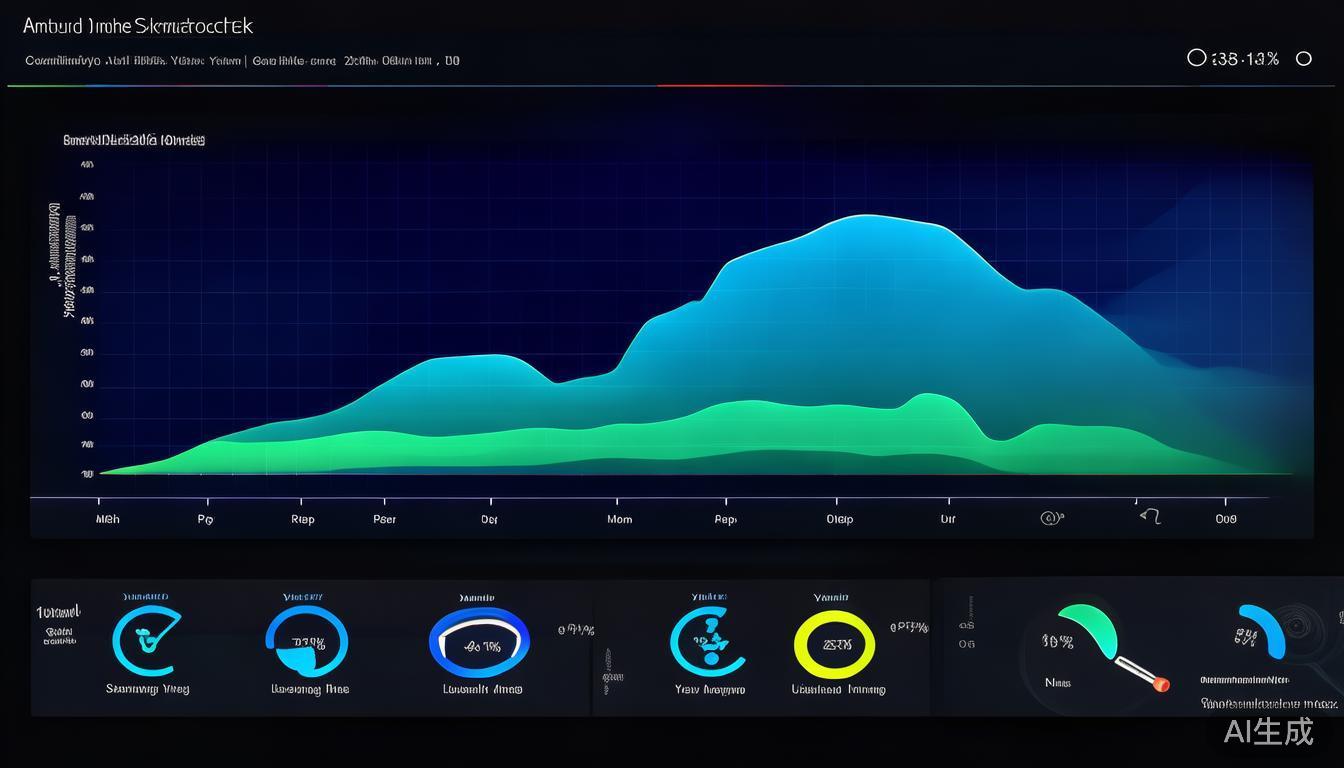Select the blue half-filled circular gauge
The height and width of the screenshot is (768, 1344).
306,642
